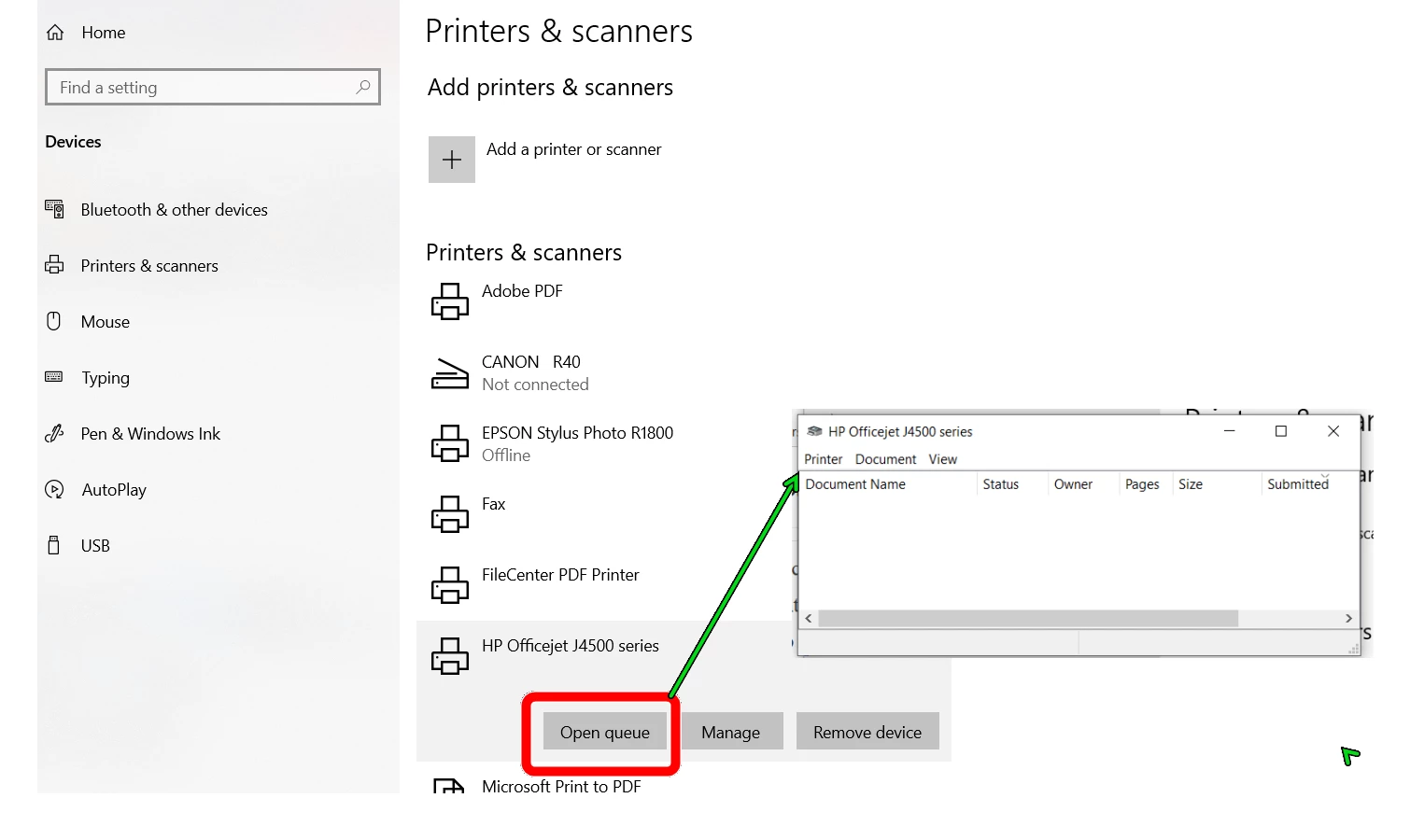Click the Open queue button
The width and height of the screenshot is (1410, 840).
coord(605,733)
